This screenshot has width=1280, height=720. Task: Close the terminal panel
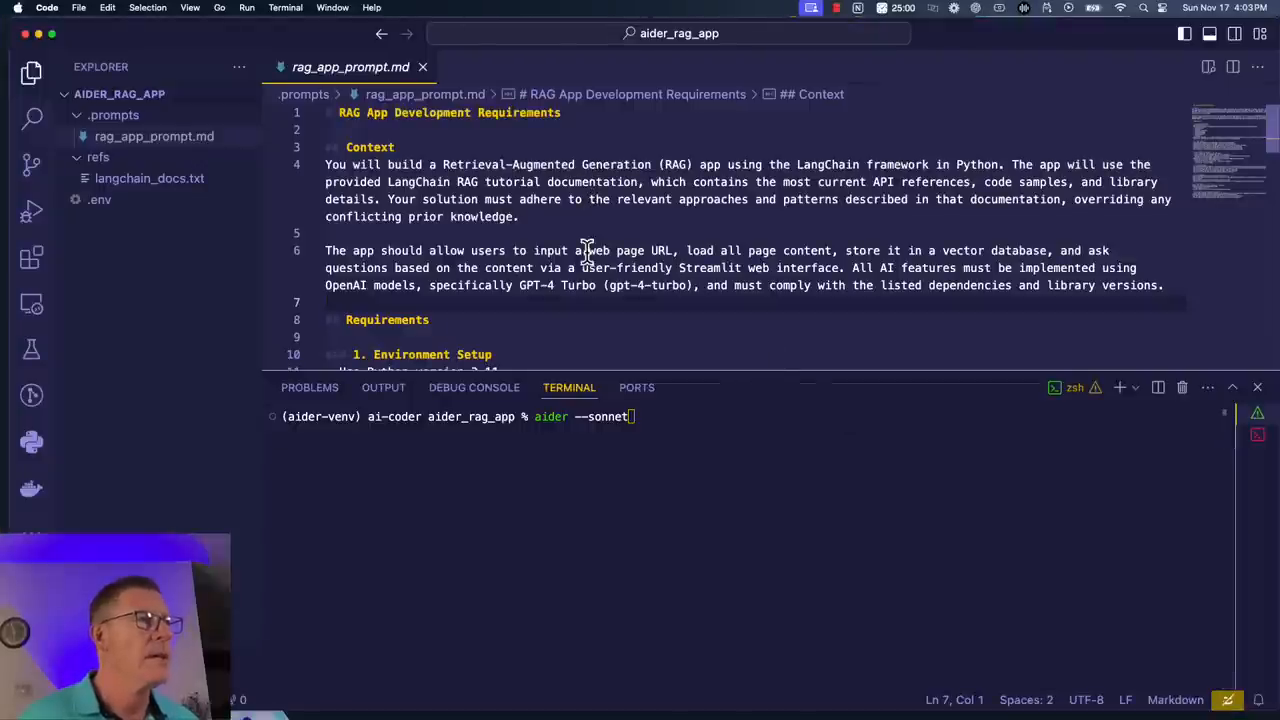[x=1257, y=387]
